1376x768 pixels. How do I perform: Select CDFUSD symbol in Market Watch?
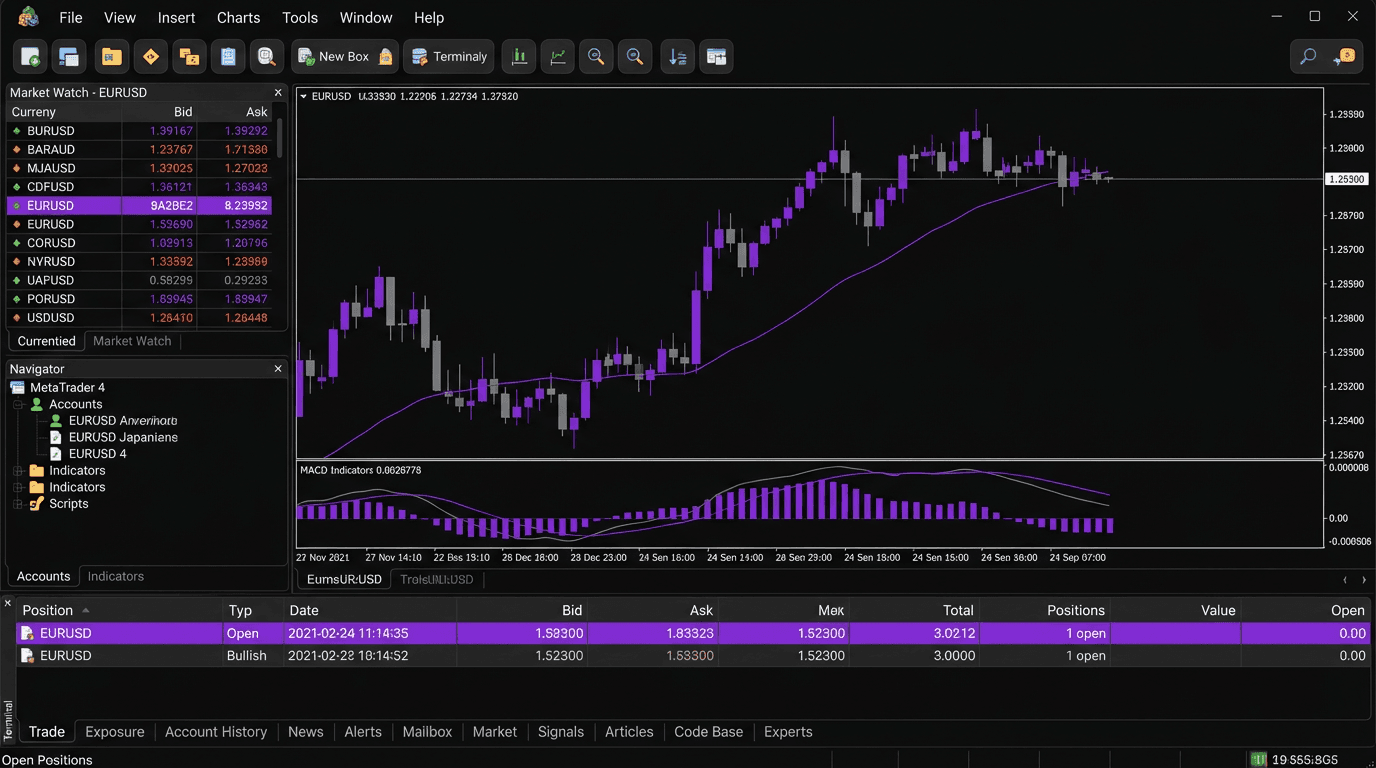(51, 187)
